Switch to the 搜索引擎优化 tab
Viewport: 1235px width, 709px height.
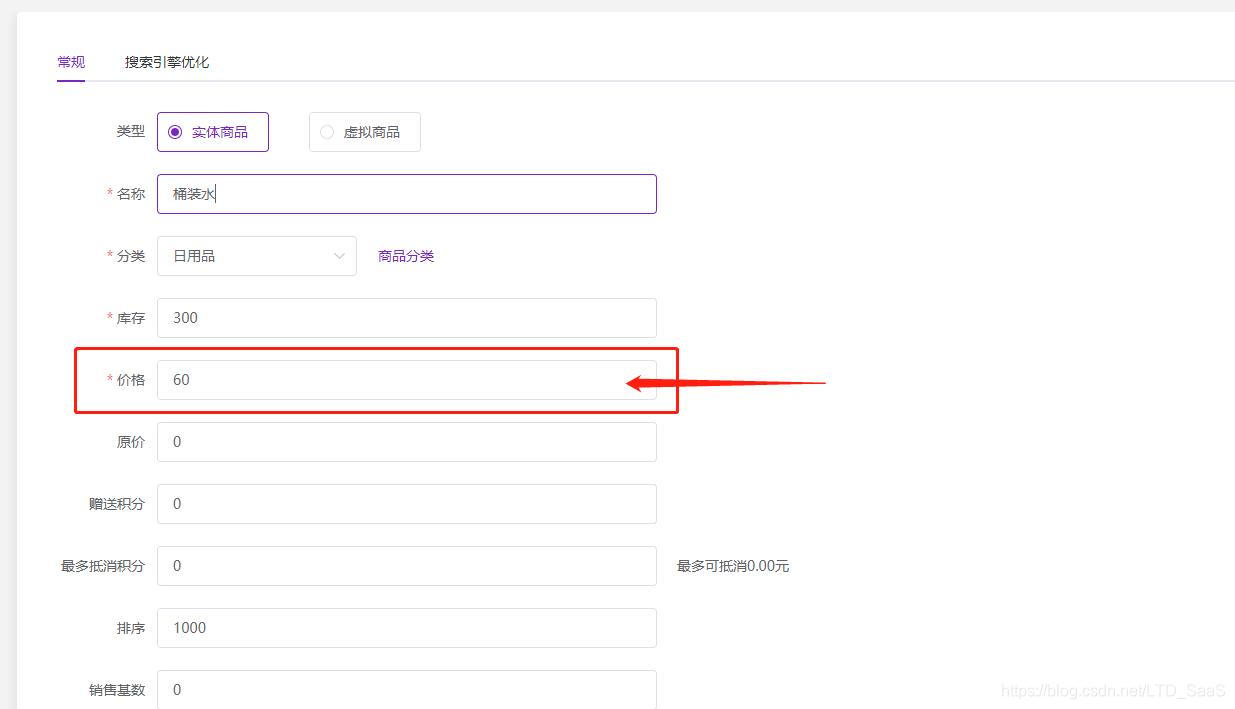166,61
